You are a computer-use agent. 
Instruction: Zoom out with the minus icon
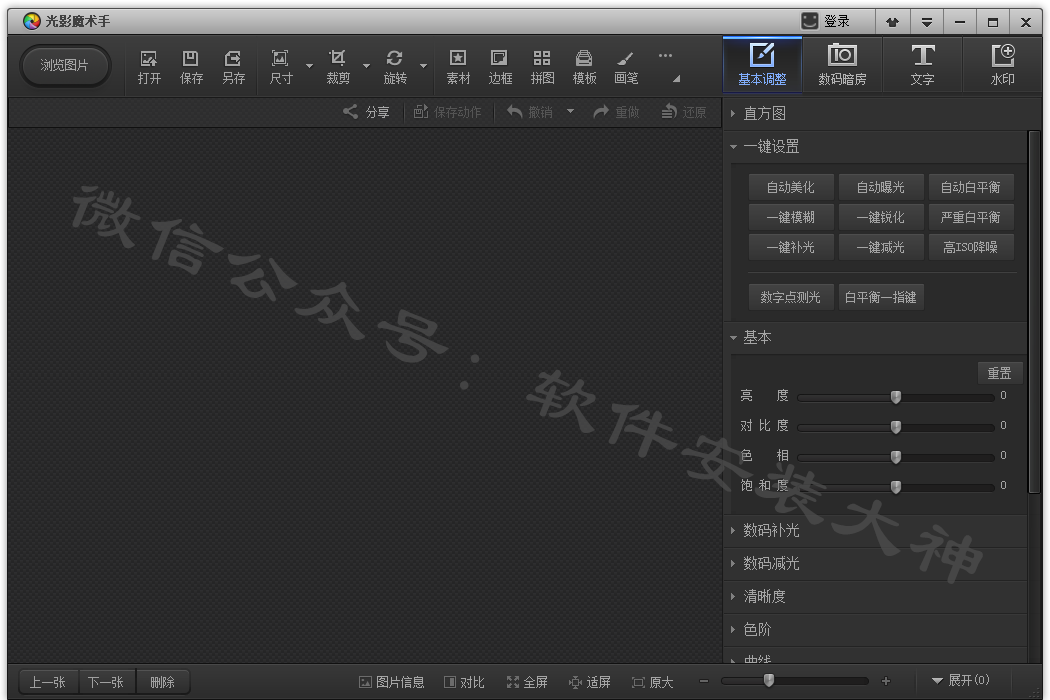[704, 681]
